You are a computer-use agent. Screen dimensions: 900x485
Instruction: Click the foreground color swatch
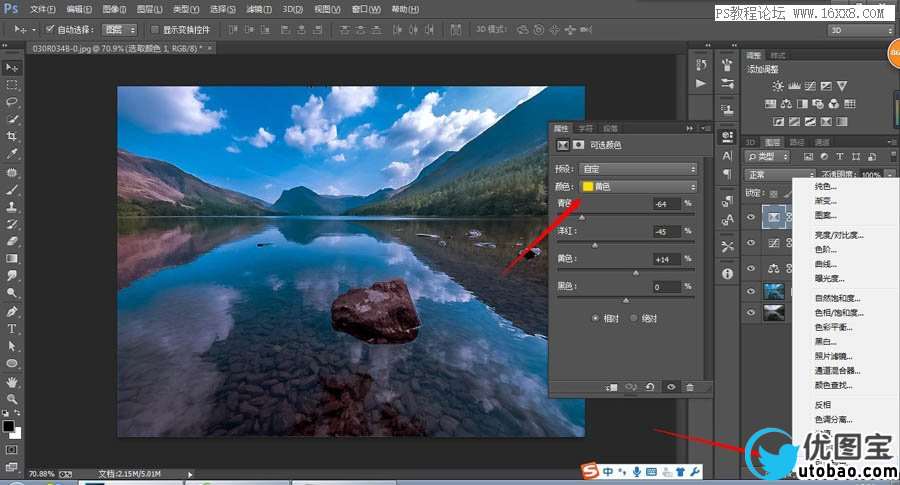pos(8,425)
